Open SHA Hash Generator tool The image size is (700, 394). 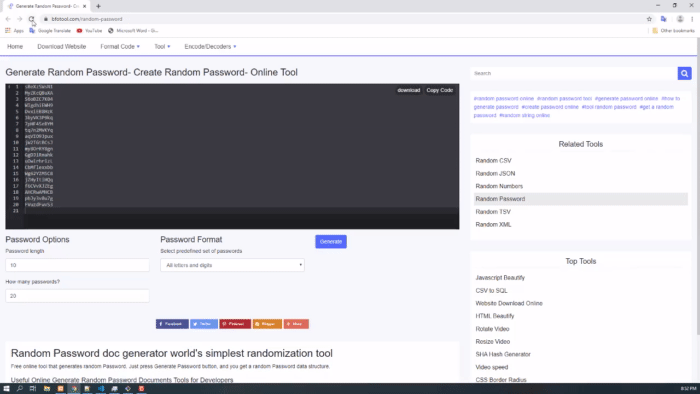[503, 354]
